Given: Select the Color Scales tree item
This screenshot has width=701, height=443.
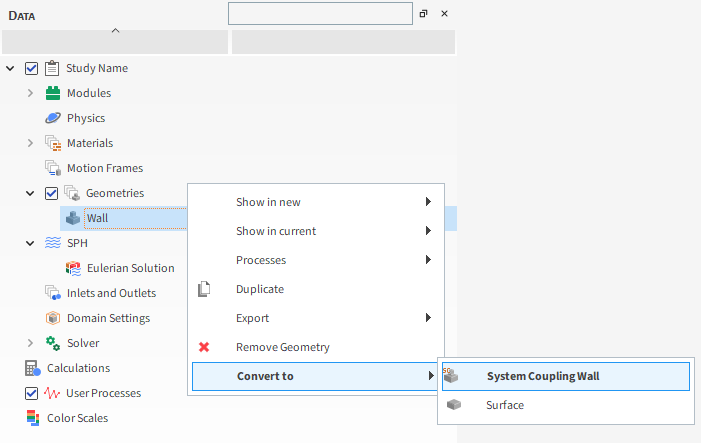Looking at the screenshot, I should [x=77, y=418].
